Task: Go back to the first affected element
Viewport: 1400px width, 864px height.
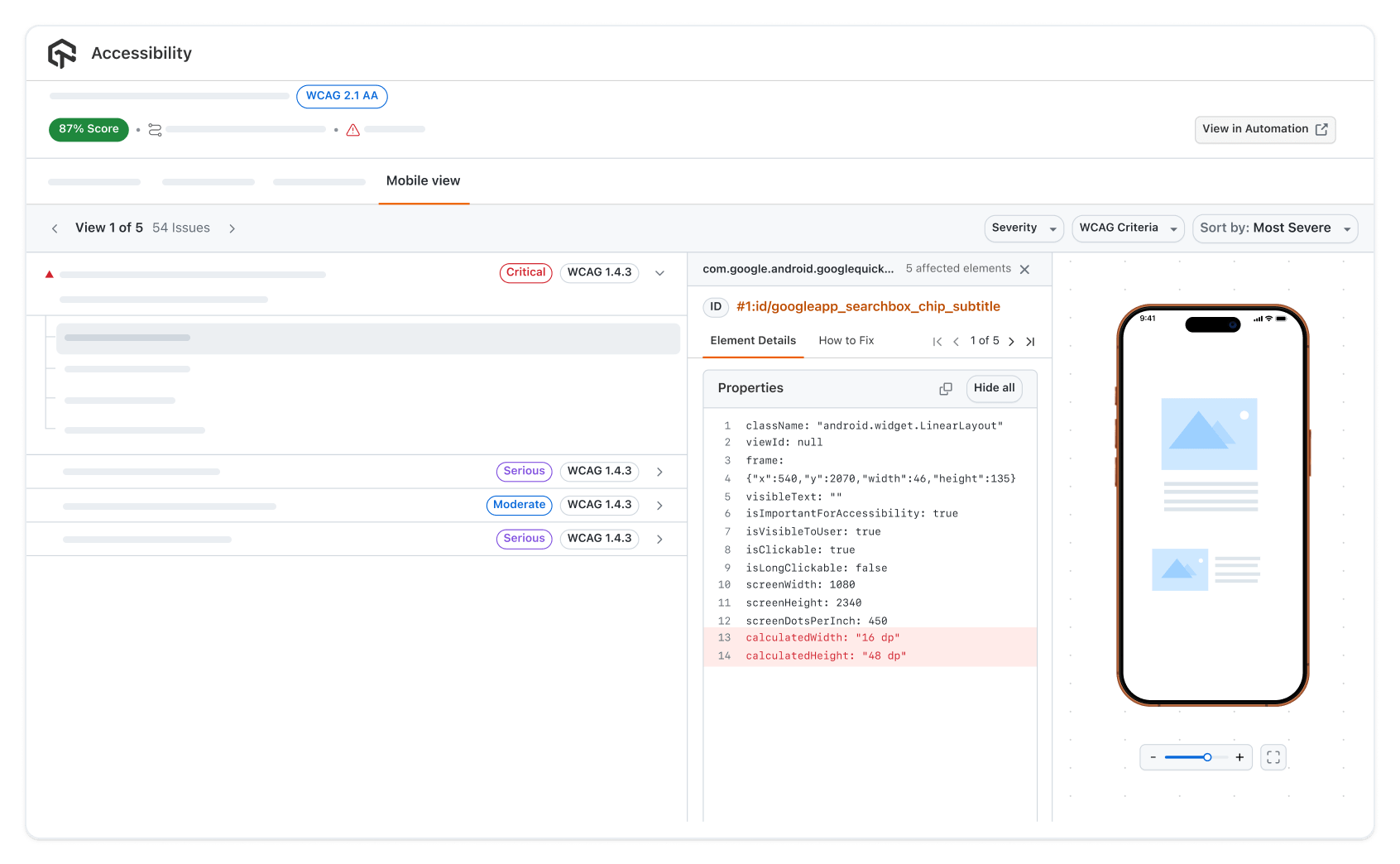Action: [x=937, y=341]
